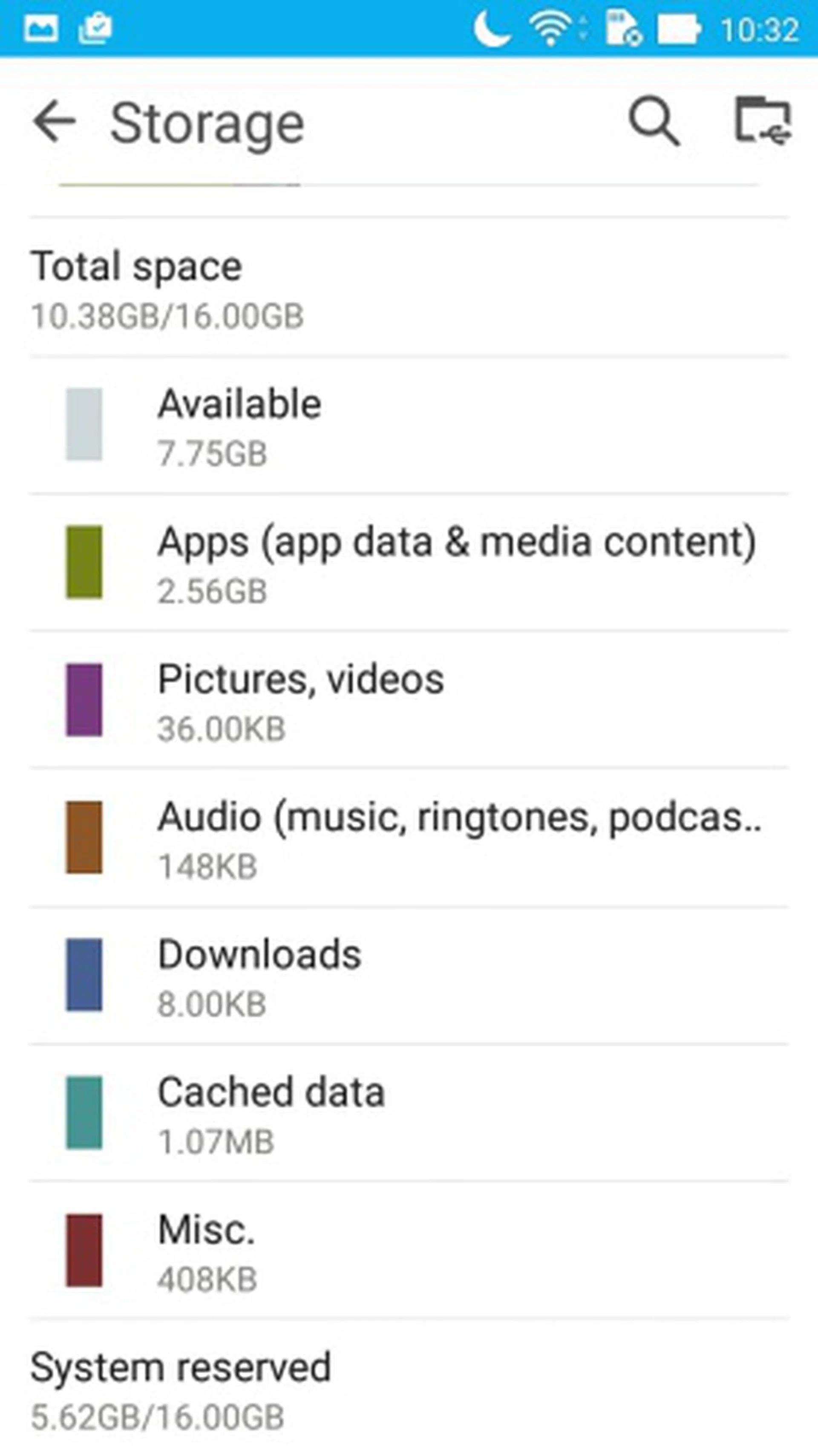Screen dimensions: 818x1456
Task: Tap the picture notification icon
Action: (40, 28)
